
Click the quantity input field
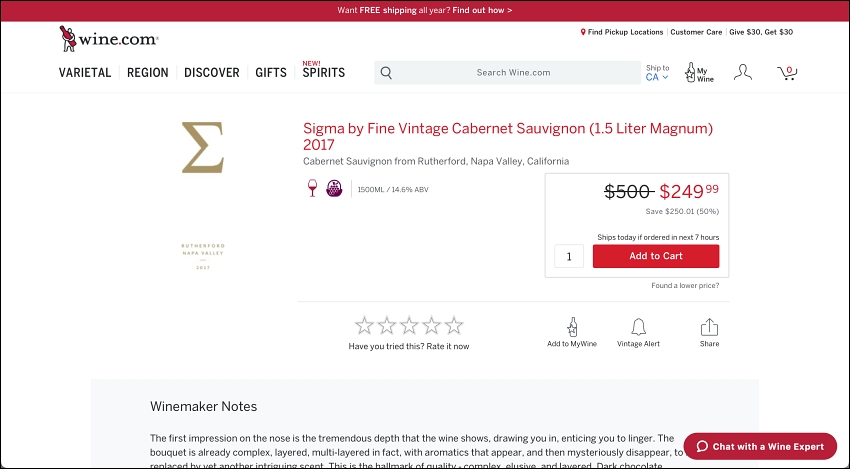tap(569, 256)
